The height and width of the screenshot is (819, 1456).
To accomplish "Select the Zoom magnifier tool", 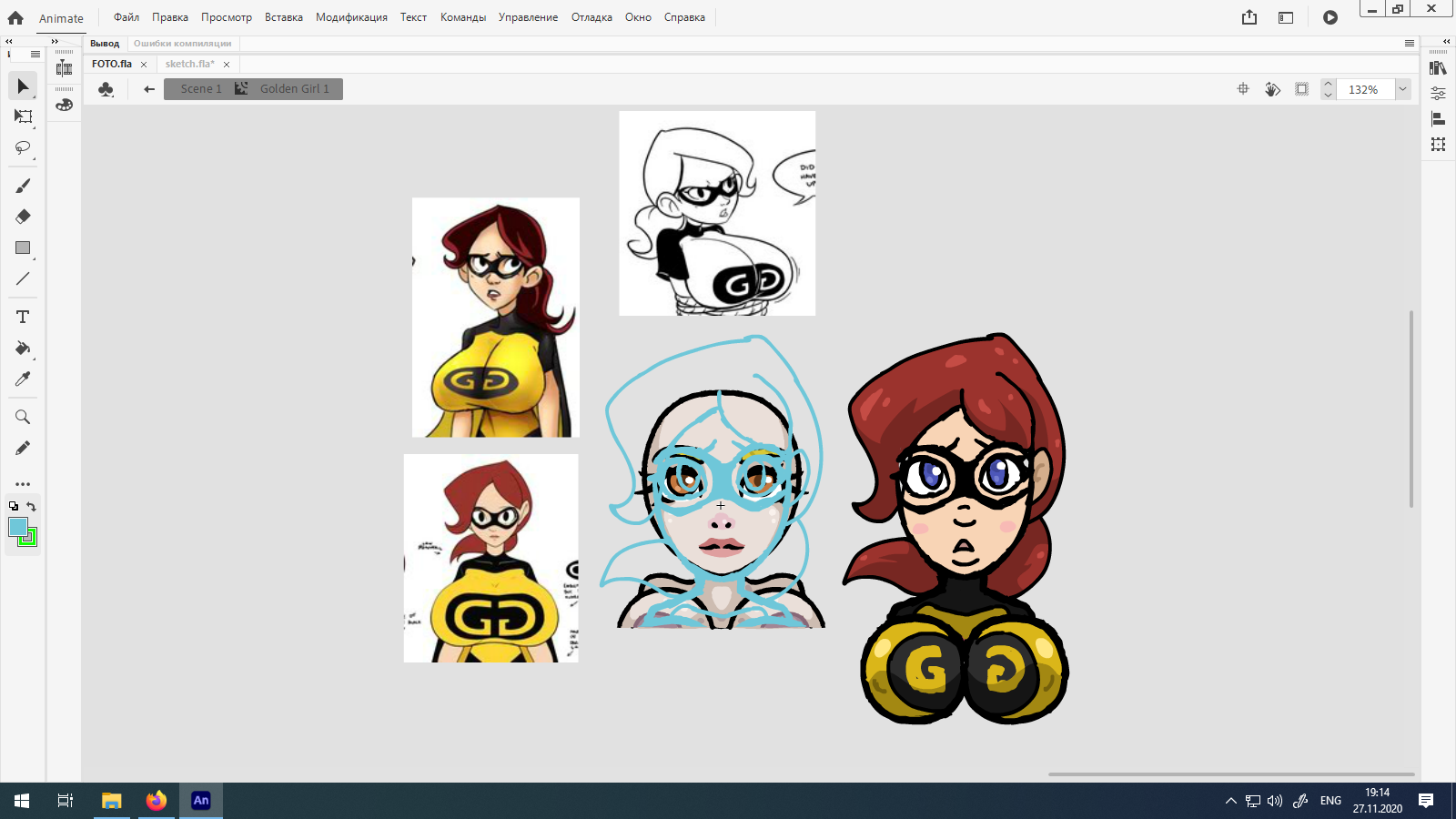I will (23, 417).
